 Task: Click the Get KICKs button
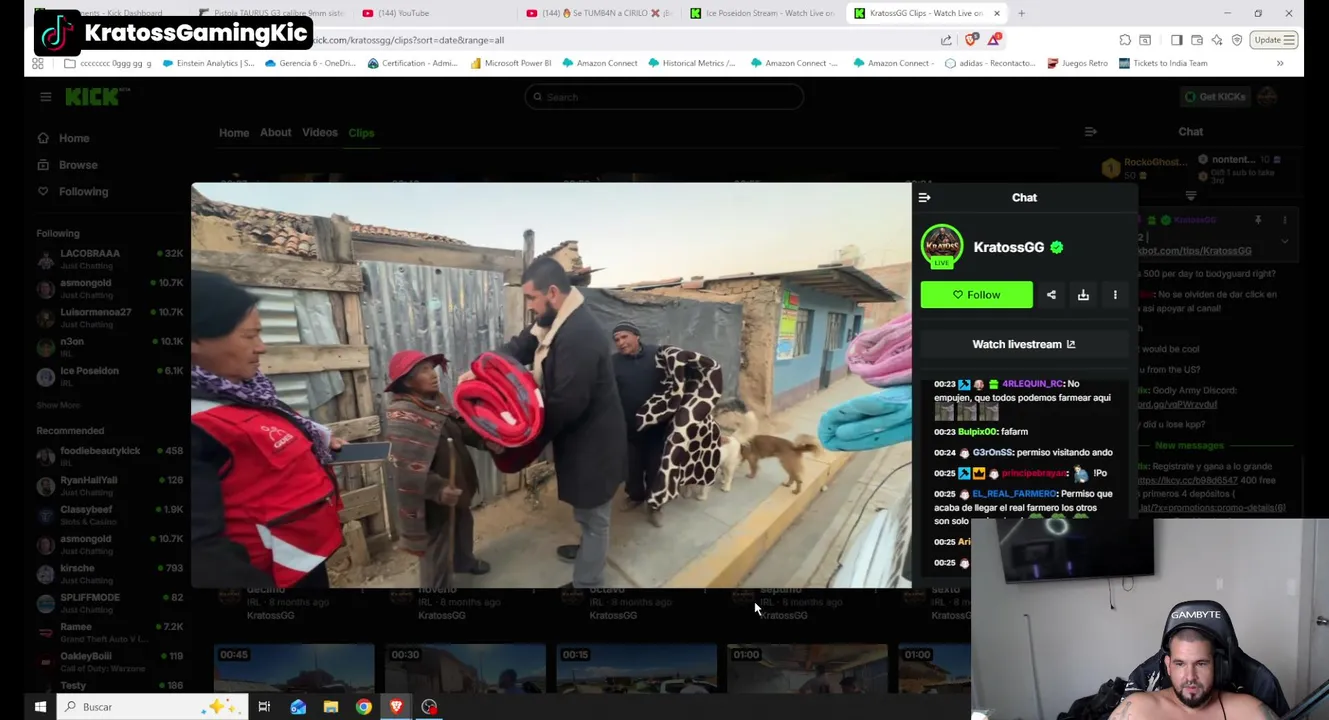tap(1214, 97)
